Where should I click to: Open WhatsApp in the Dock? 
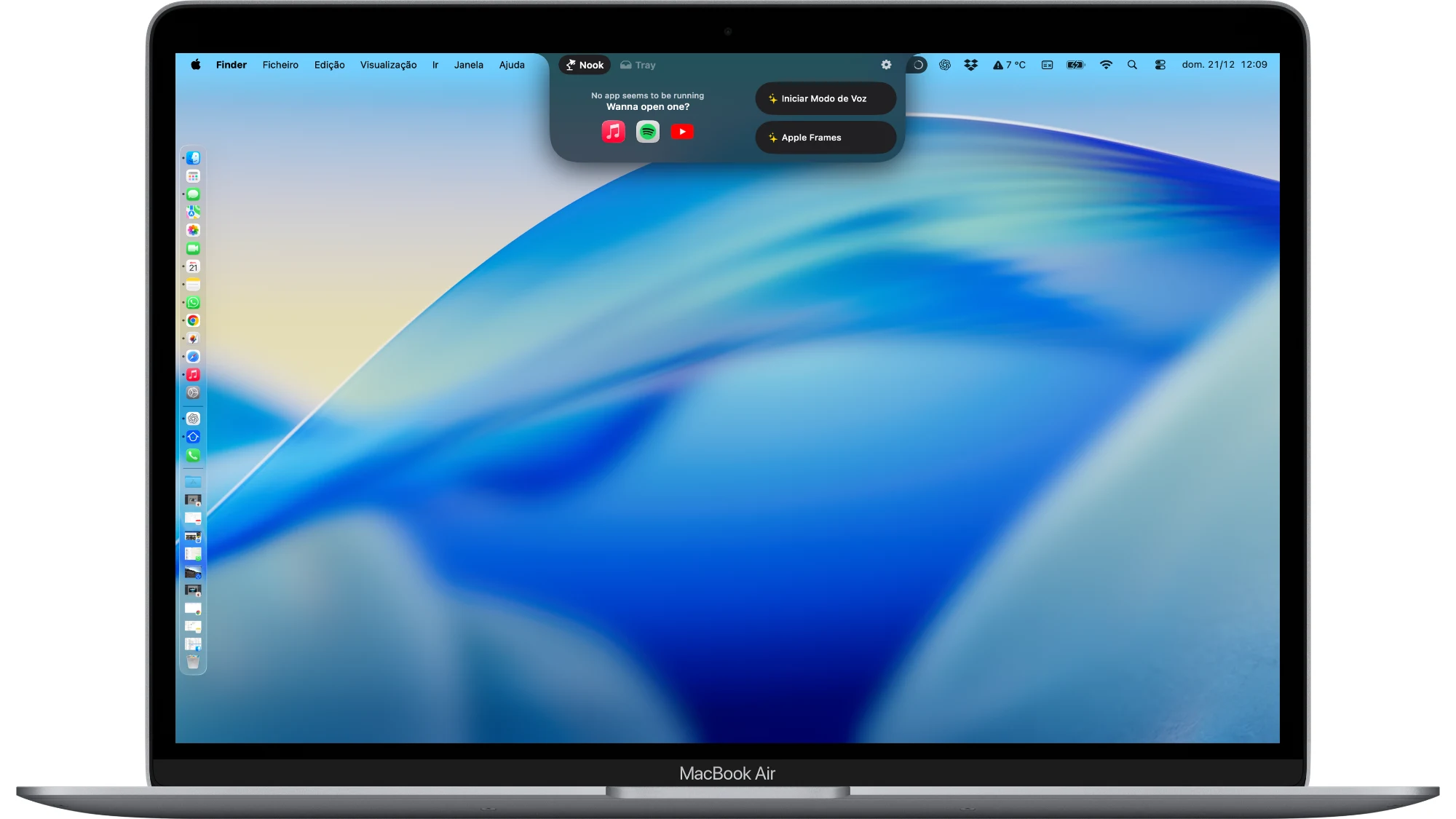pos(193,303)
